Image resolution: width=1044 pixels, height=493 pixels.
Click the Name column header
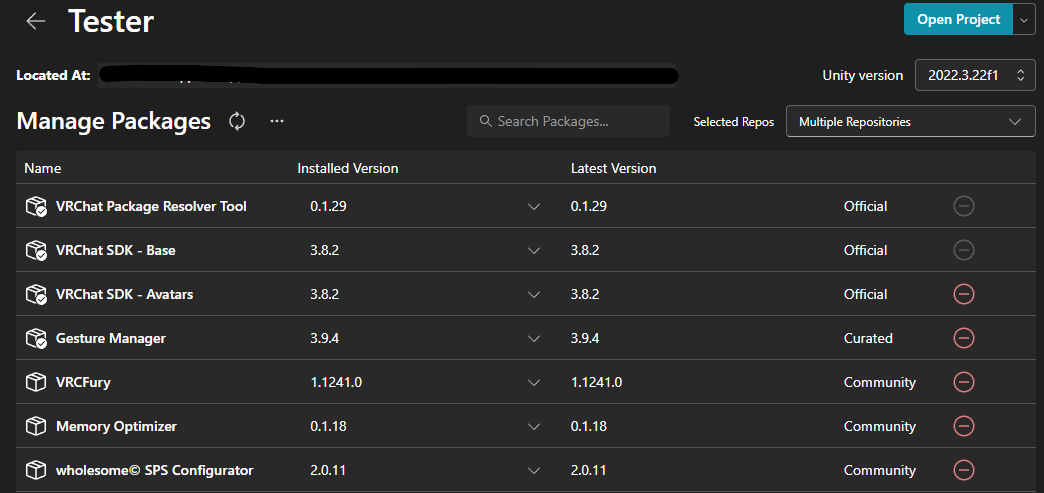tap(43, 168)
